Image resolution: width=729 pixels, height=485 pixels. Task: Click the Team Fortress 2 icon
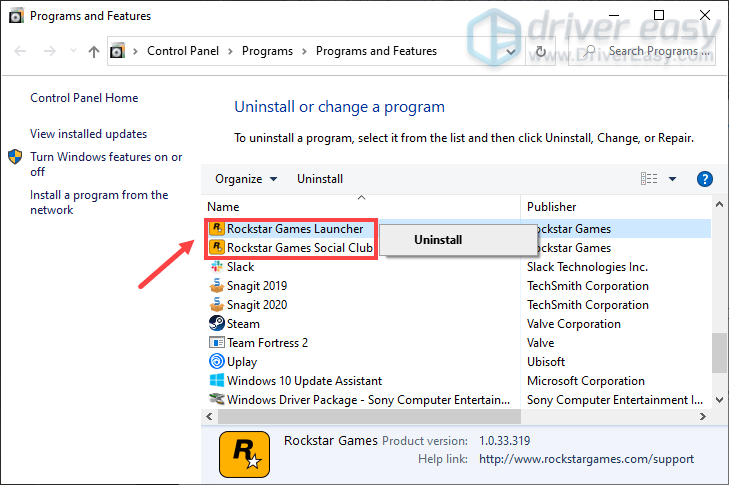click(217, 343)
